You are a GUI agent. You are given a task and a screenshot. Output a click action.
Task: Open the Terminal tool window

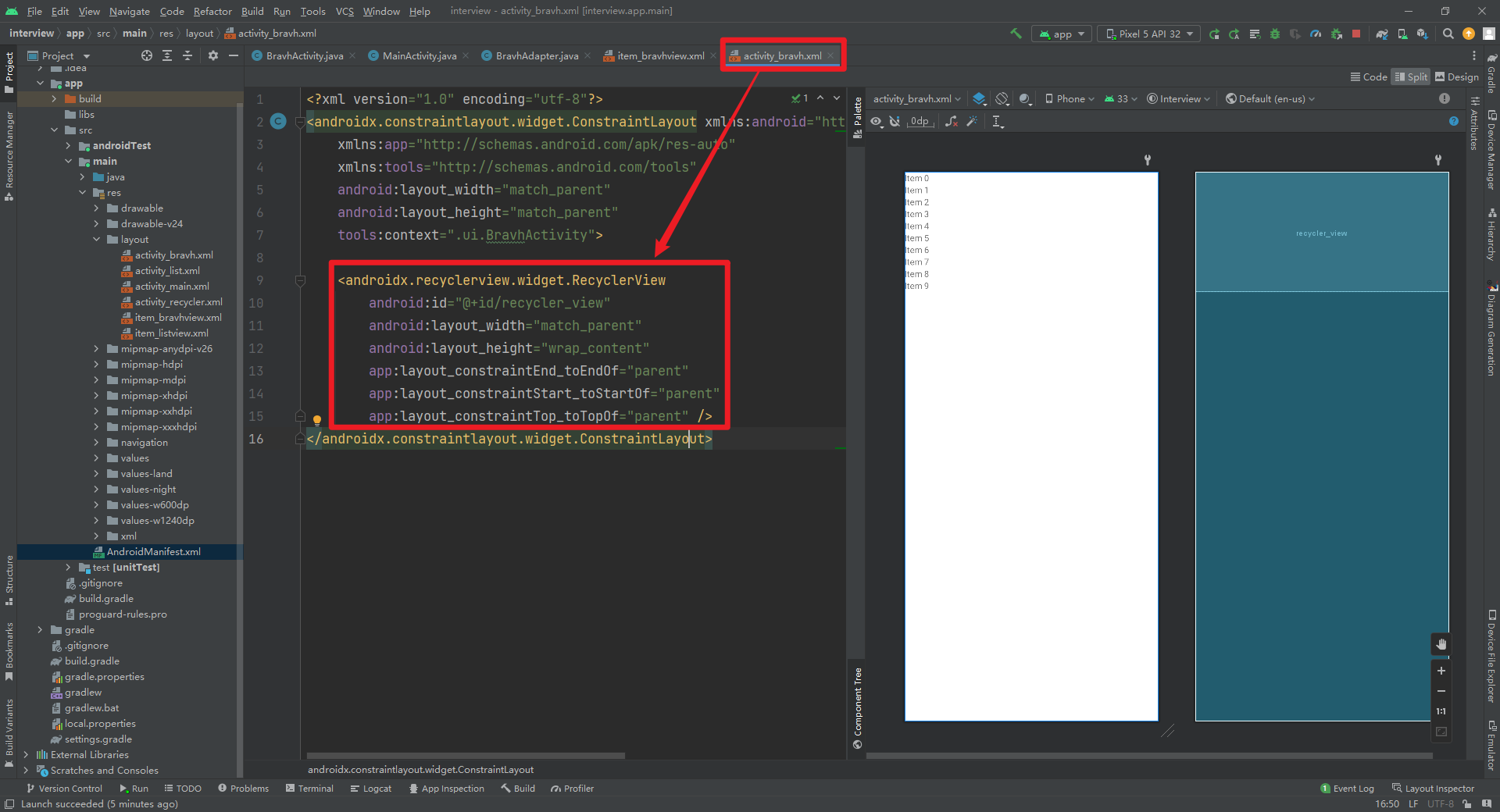309,789
